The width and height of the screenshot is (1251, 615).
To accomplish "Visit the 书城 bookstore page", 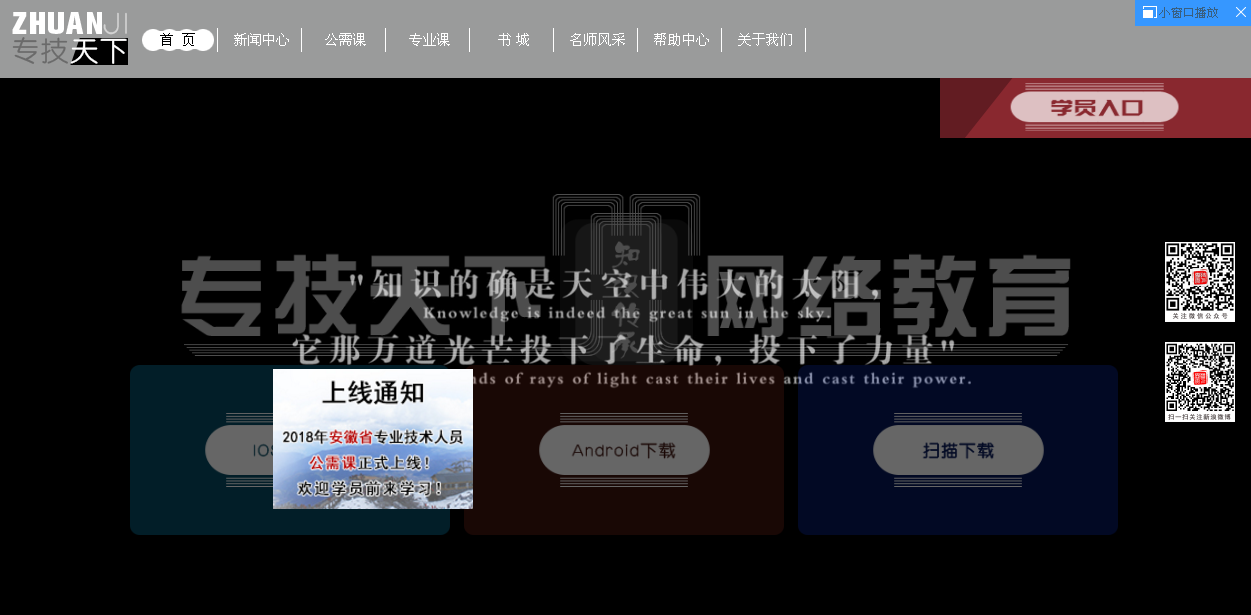I will click(x=513, y=40).
